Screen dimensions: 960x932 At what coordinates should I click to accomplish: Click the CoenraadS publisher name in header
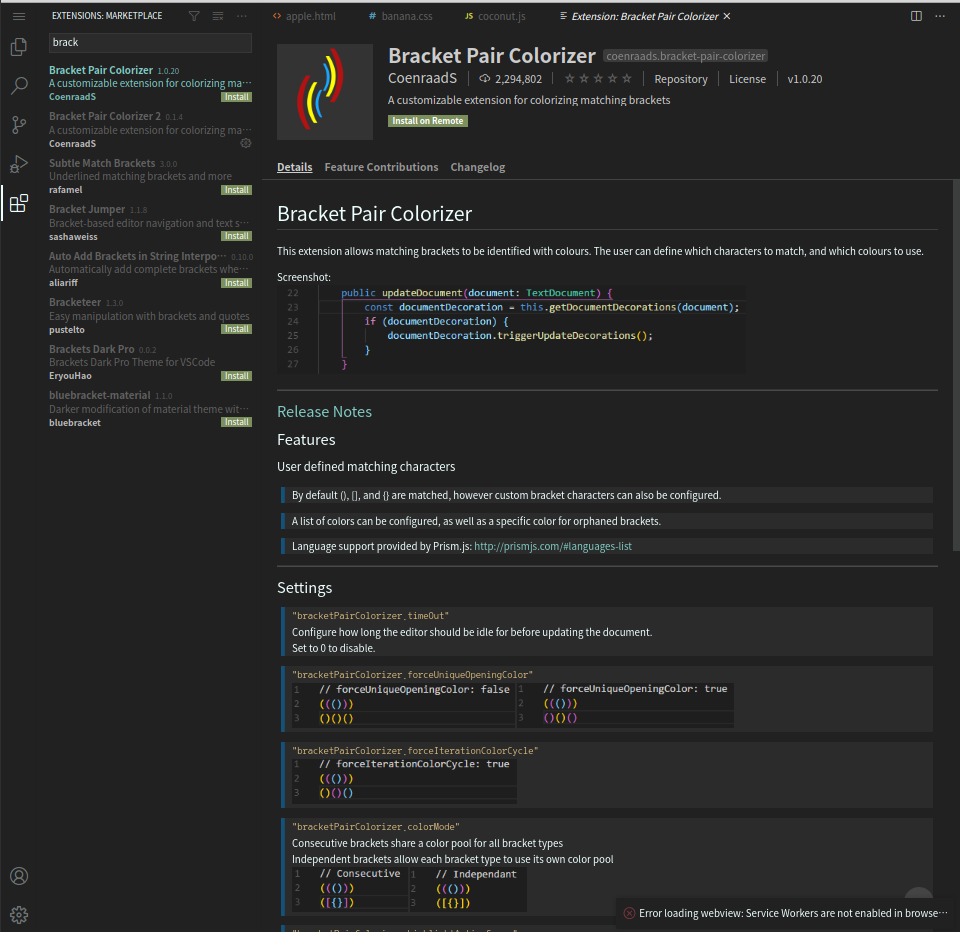[x=422, y=78]
